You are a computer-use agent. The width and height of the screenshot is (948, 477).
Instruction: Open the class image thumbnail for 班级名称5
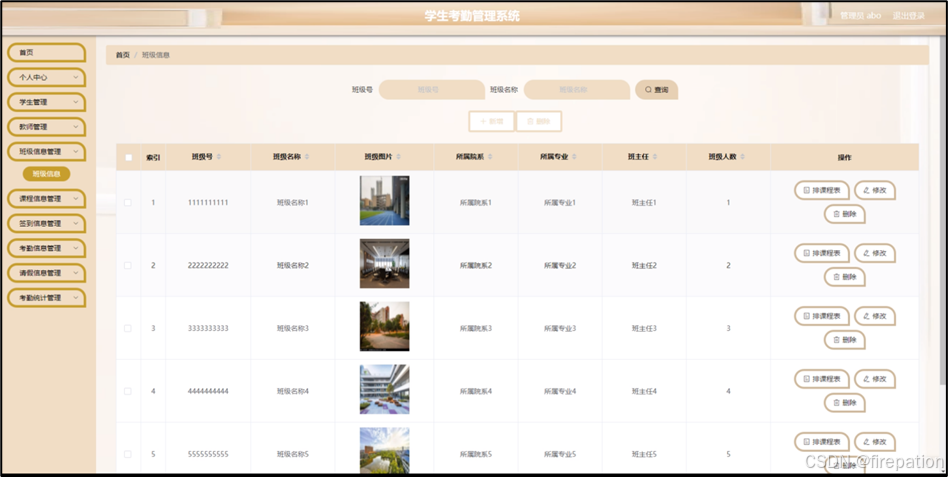tap(385, 450)
